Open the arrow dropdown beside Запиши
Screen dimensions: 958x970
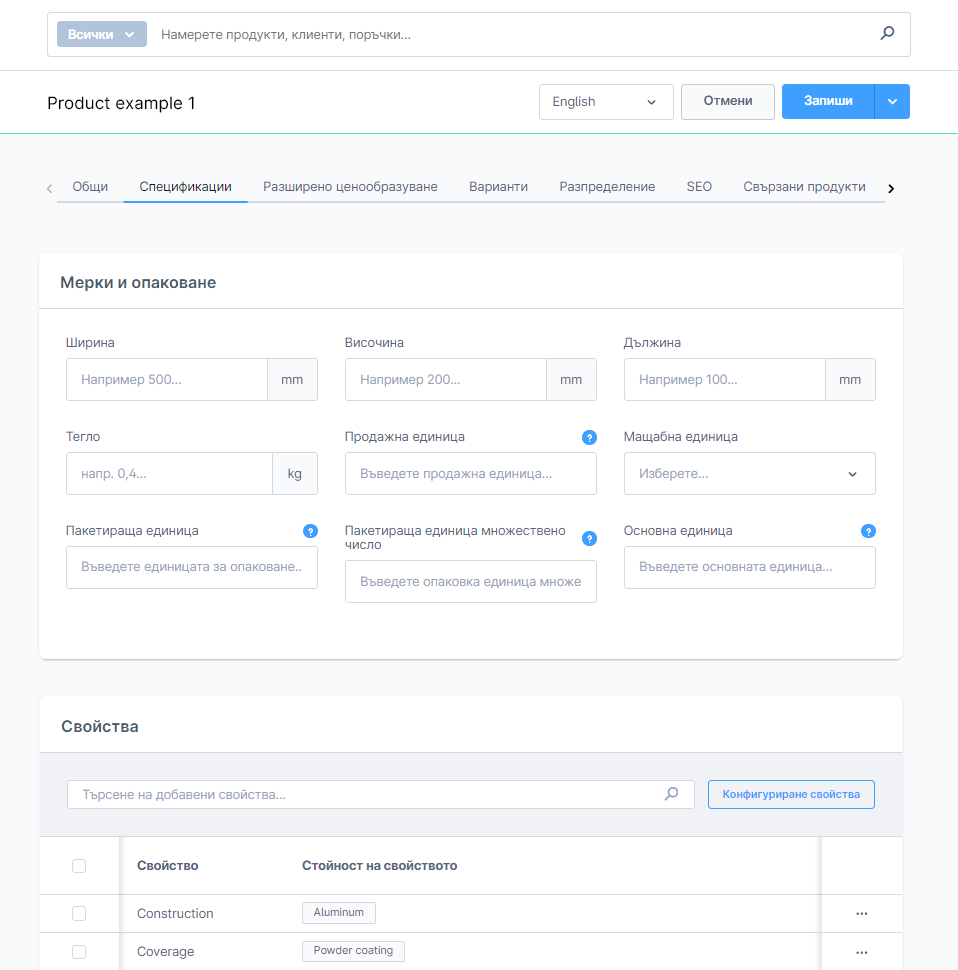point(892,102)
